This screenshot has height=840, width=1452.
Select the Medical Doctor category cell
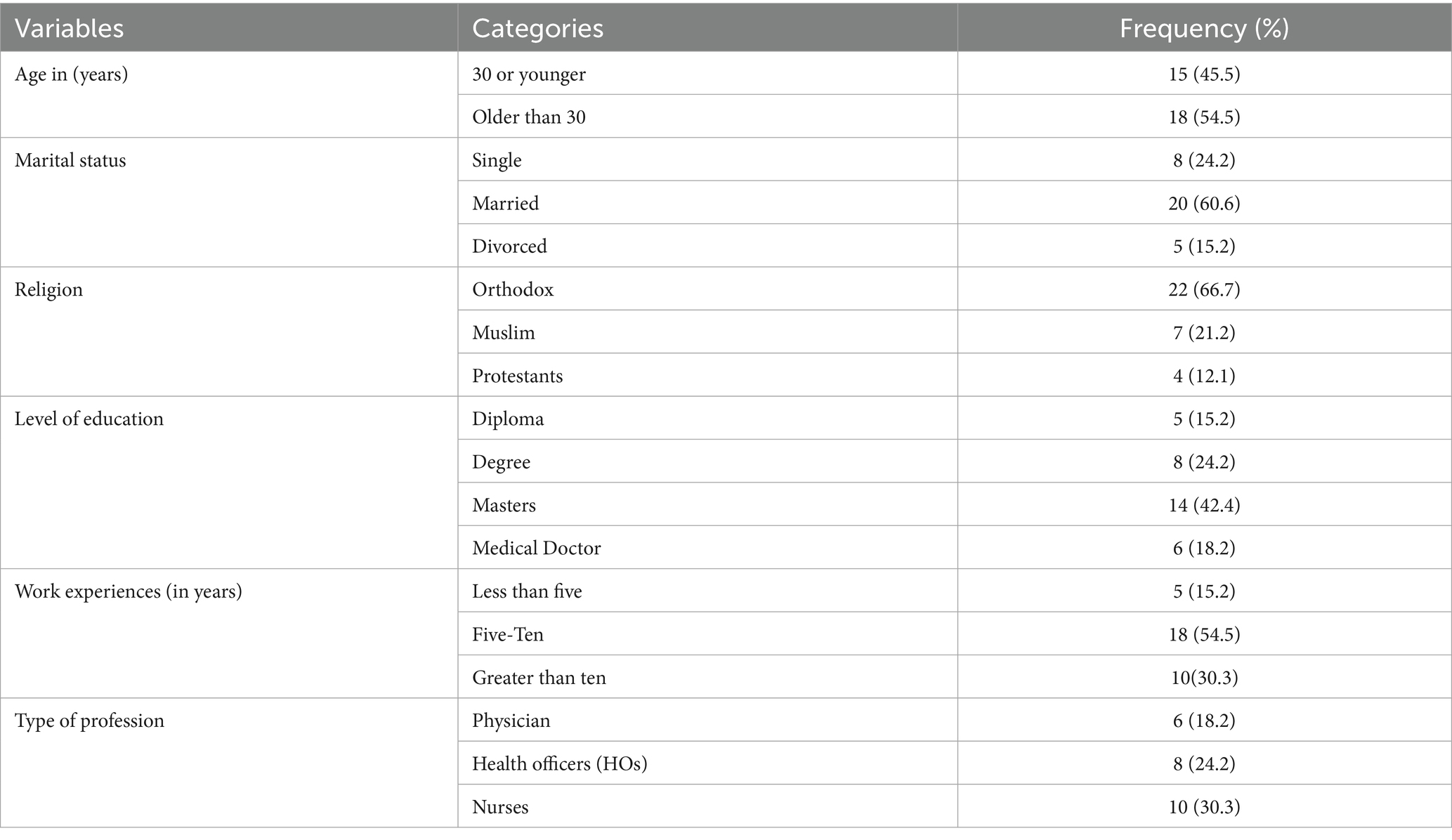point(707,548)
